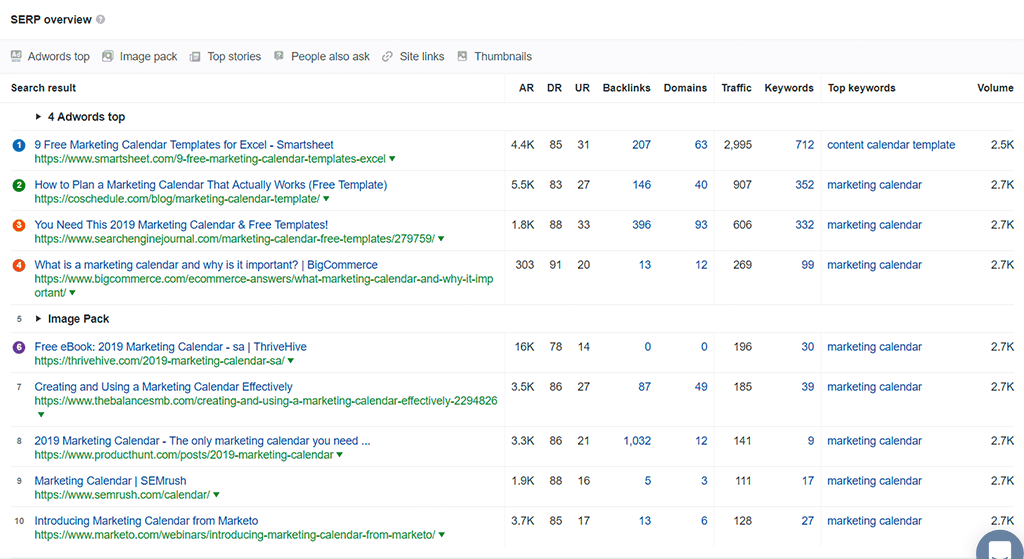Click the orange position 4 badge
1024x559 pixels.
point(19,265)
